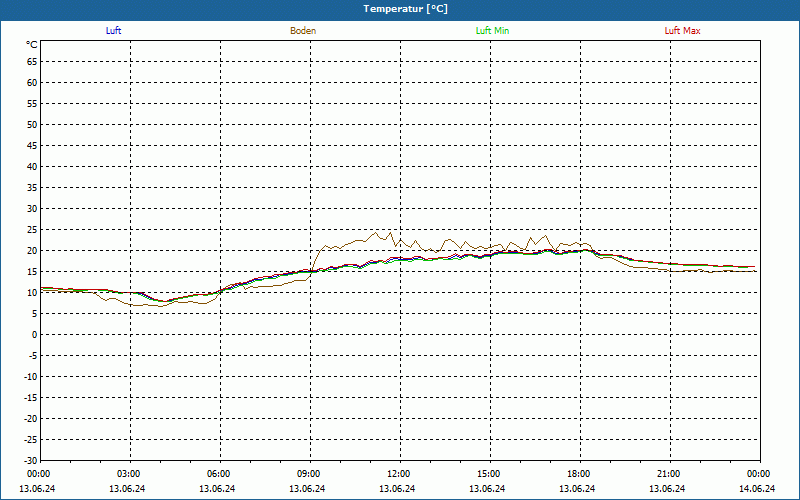Click the 65 value on the y-axis
This screenshot has height=500, width=800.
(x=32, y=62)
